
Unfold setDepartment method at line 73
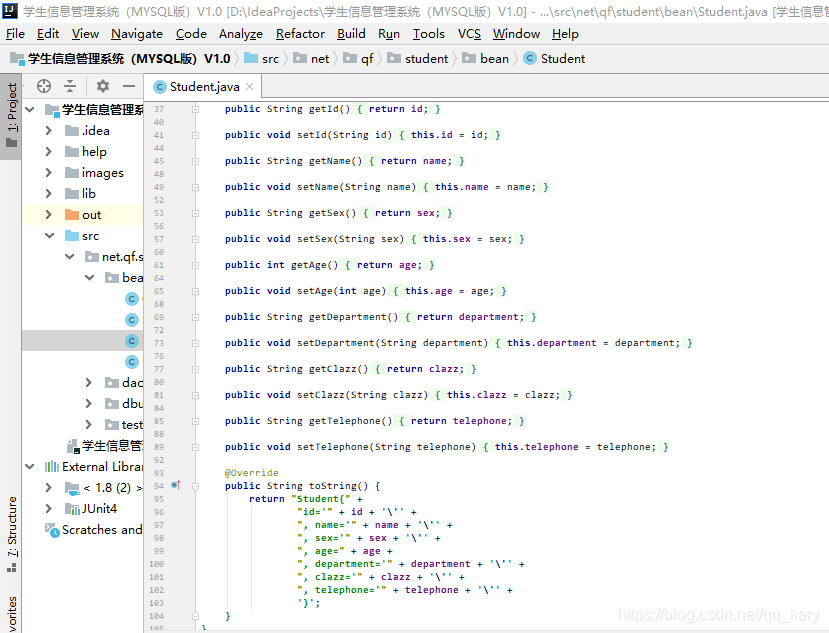pyautogui.click(x=196, y=343)
